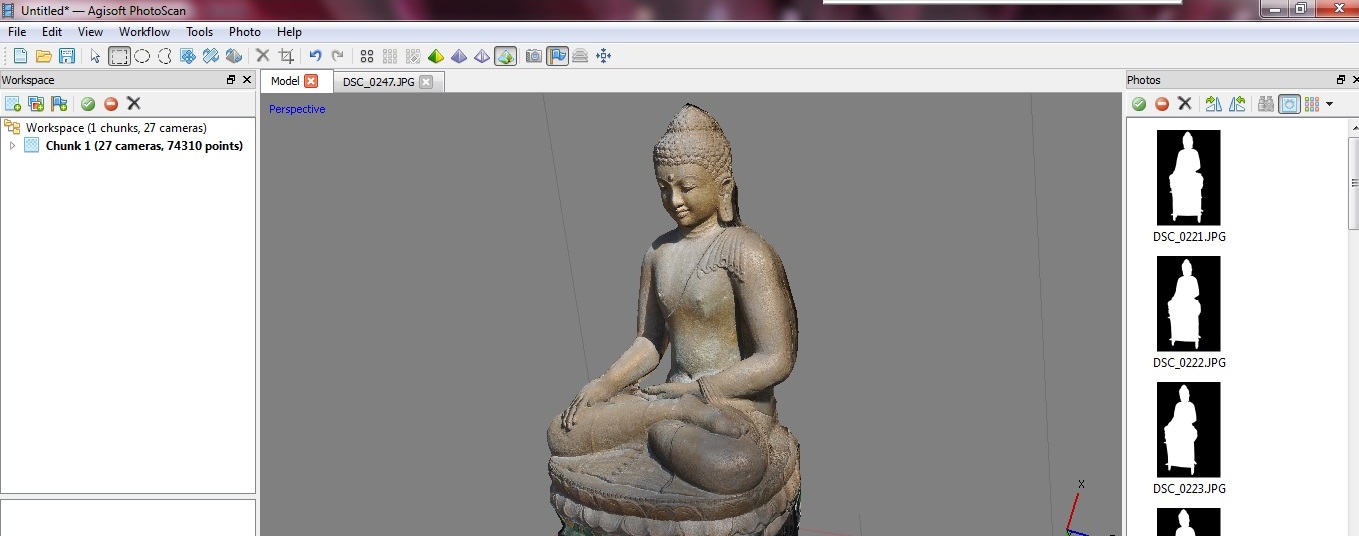Reset the model view
The width and height of the screenshot is (1359, 536).
(x=603, y=56)
